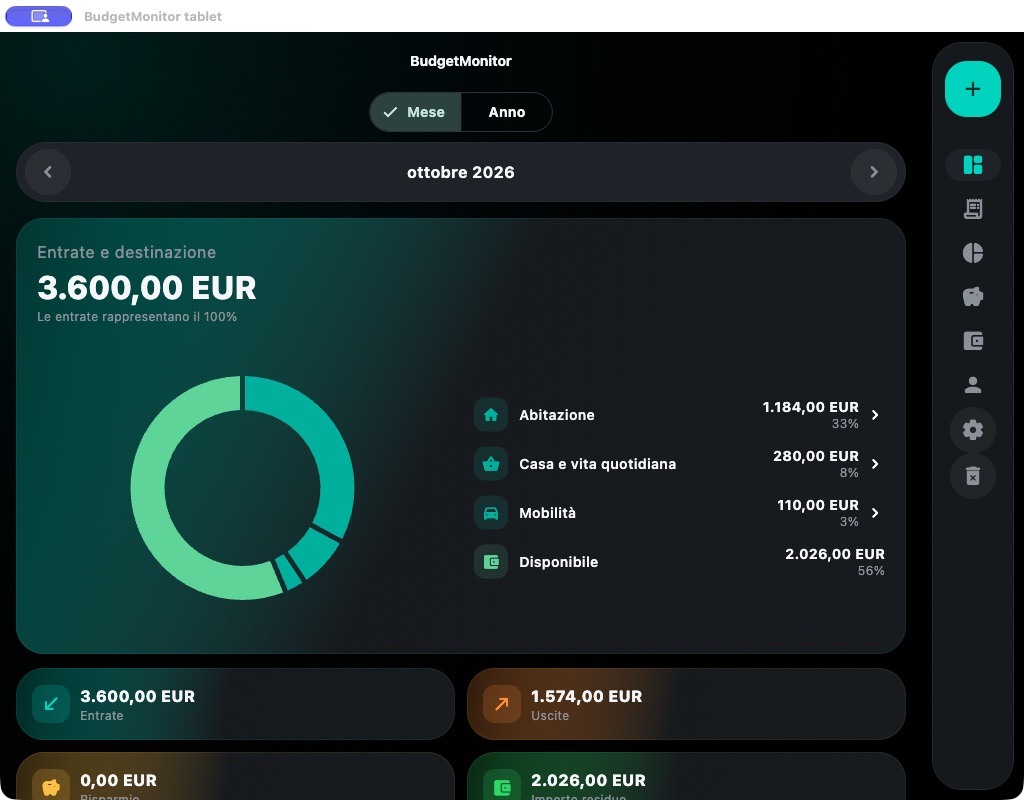Image resolution: width=1024 pixels, height=800 pixels.
Task: Click the BudgetMonitor tablet device icon
Action: tap(39, 16)
